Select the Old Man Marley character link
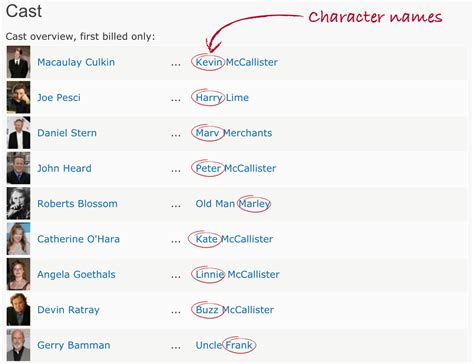474x364 pixels. coord(233,204)
